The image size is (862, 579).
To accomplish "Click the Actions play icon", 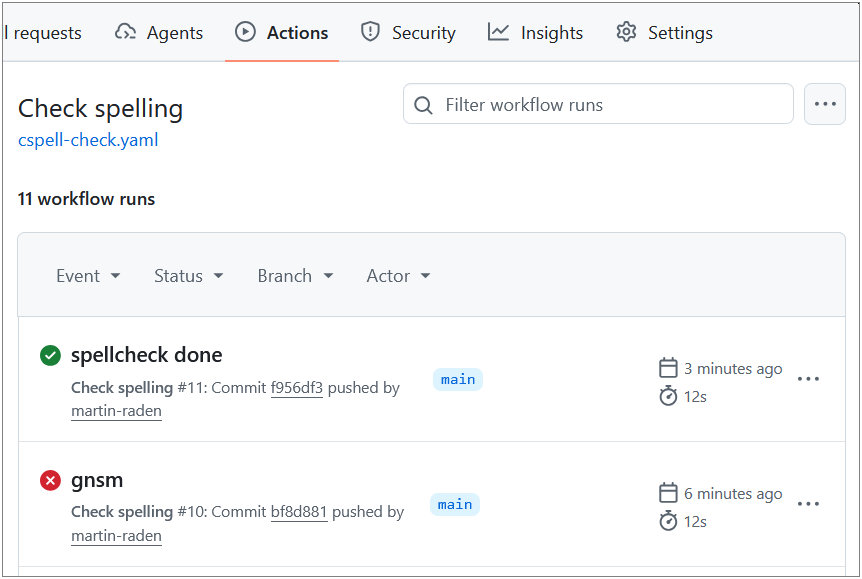I will pyautogui.click(x=245, y=31).
